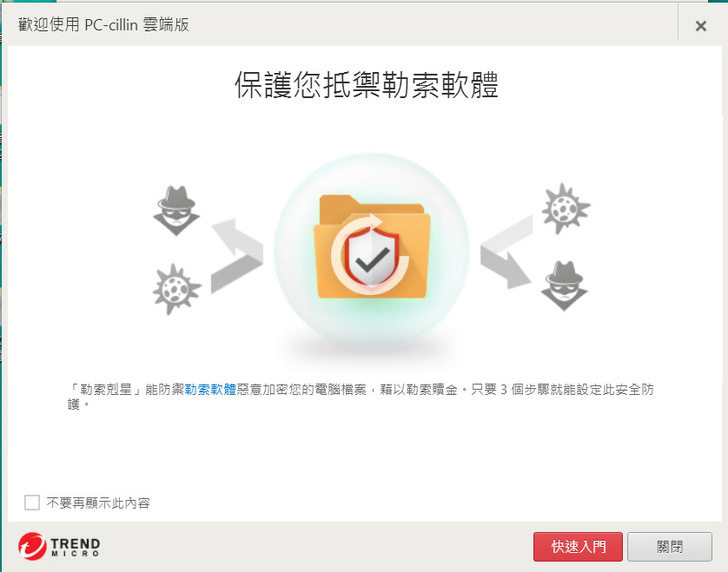Click the bottom-left virus germ icon
This screenshot has height=572, width=728.
[x=176, y=289]
